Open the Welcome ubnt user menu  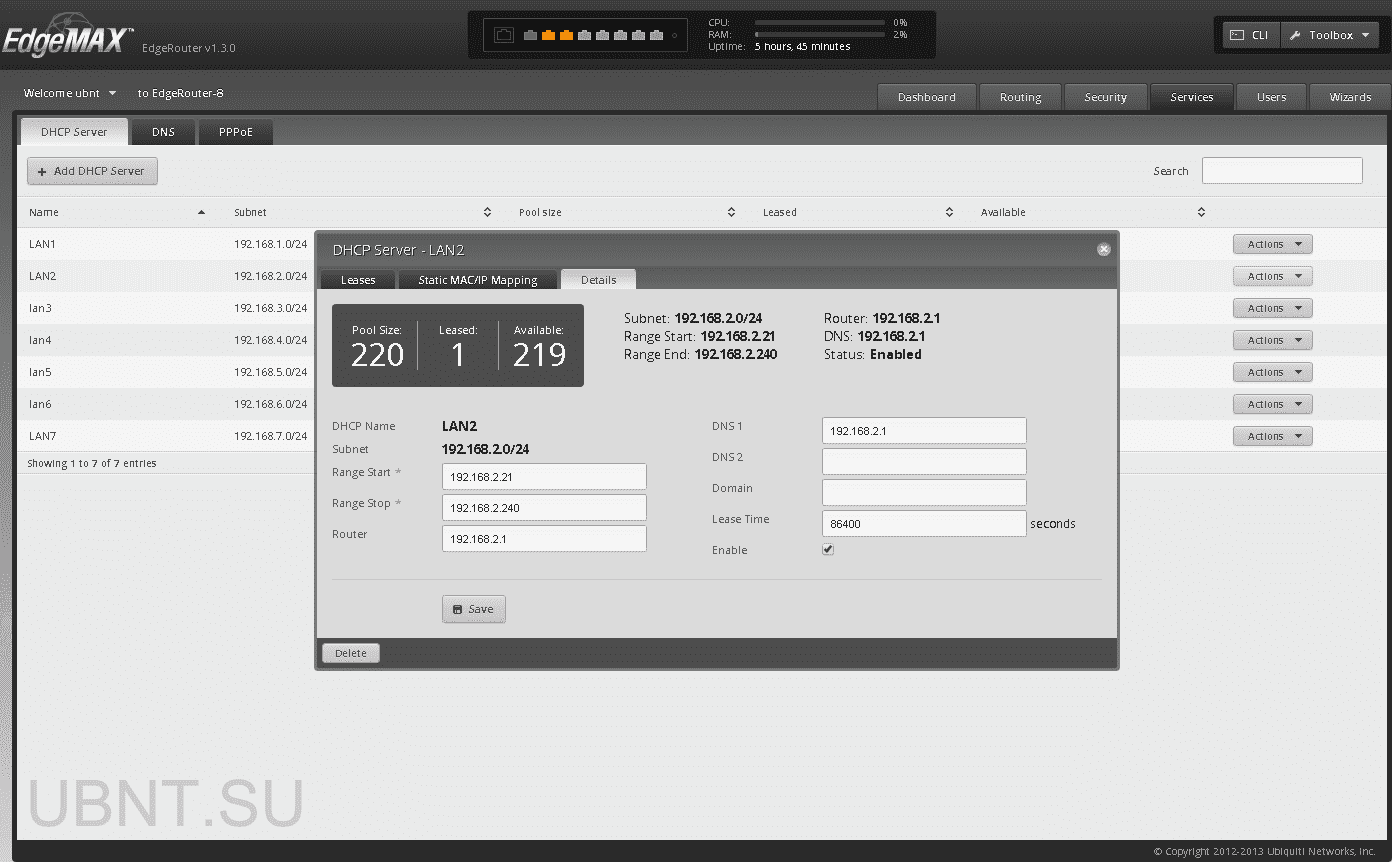click(70, 93)
